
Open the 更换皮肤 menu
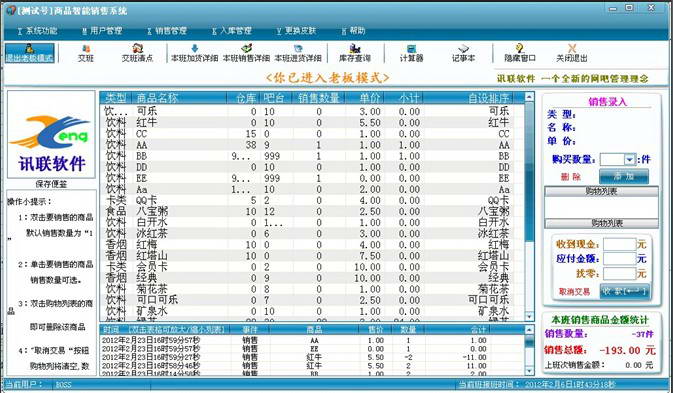click(x=297, y=31)
